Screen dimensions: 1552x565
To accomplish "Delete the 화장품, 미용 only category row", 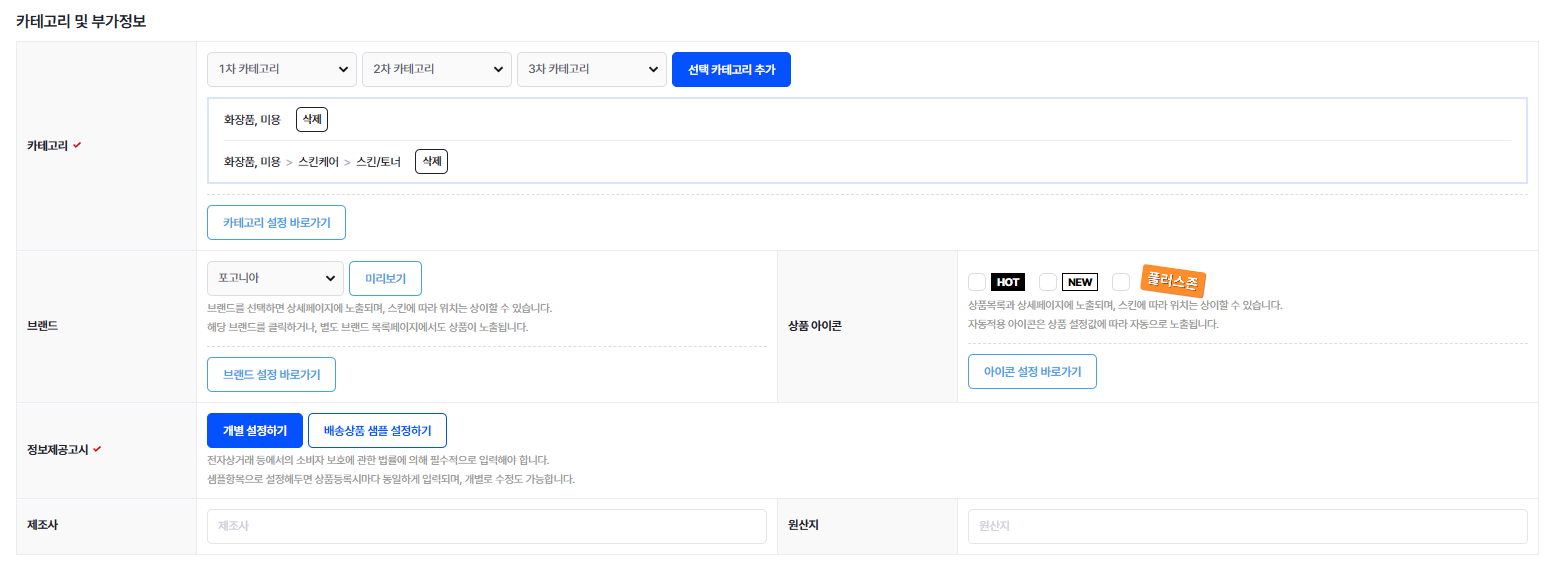I will click(x=312, y=119).
